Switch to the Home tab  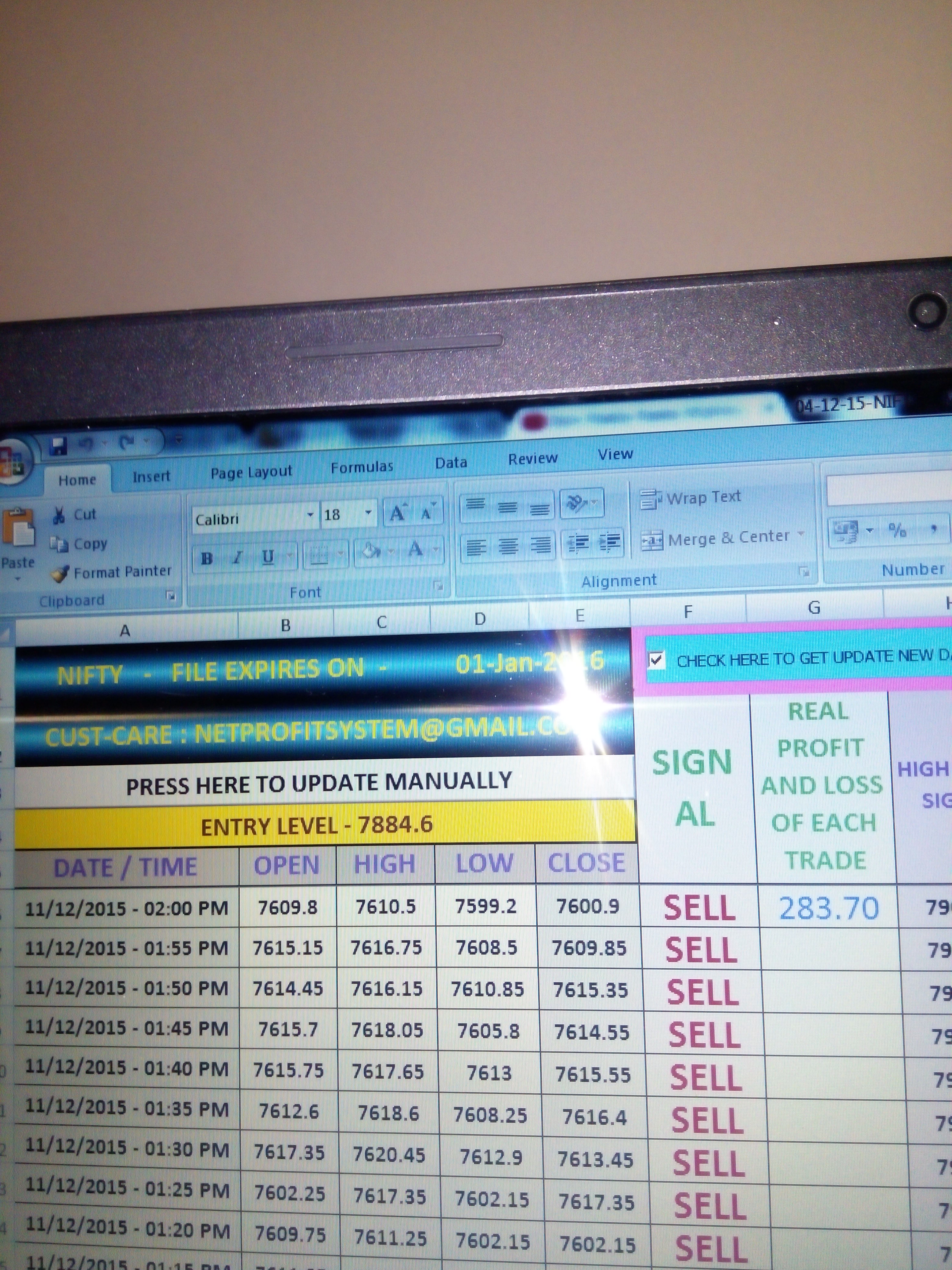(78, 479)
